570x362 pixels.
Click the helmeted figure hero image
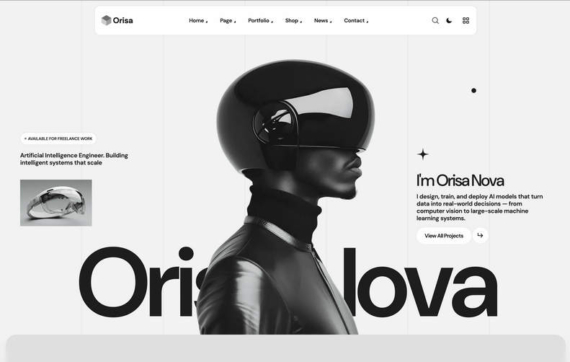pos(287,196)
